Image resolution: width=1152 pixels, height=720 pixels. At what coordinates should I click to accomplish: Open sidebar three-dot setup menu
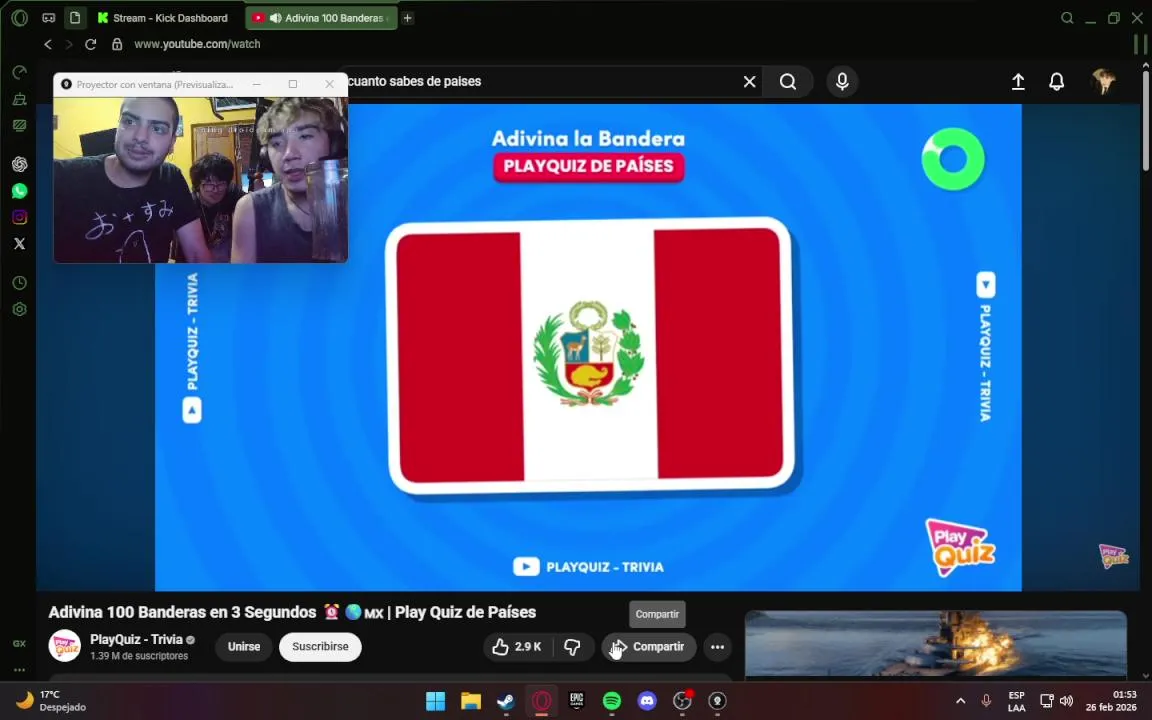coord(20,670)
